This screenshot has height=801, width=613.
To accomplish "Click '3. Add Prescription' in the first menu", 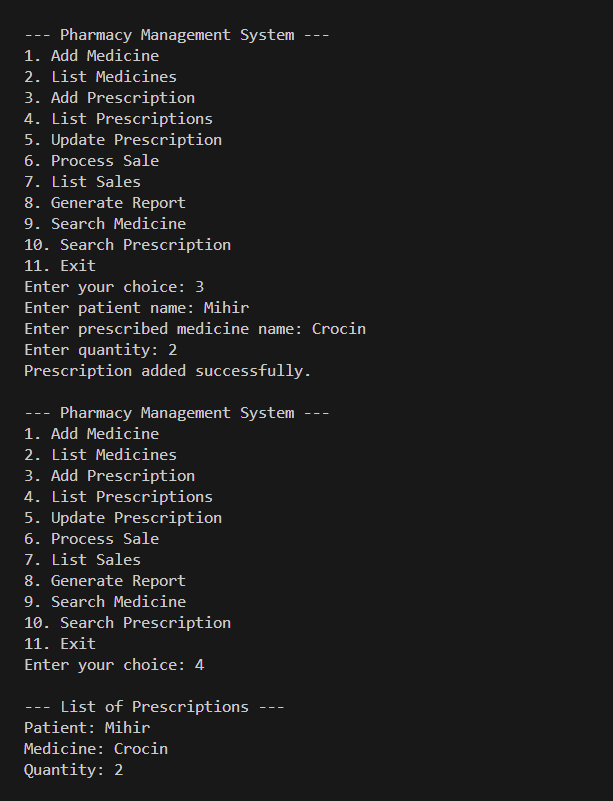I will [x=109, y=98].
